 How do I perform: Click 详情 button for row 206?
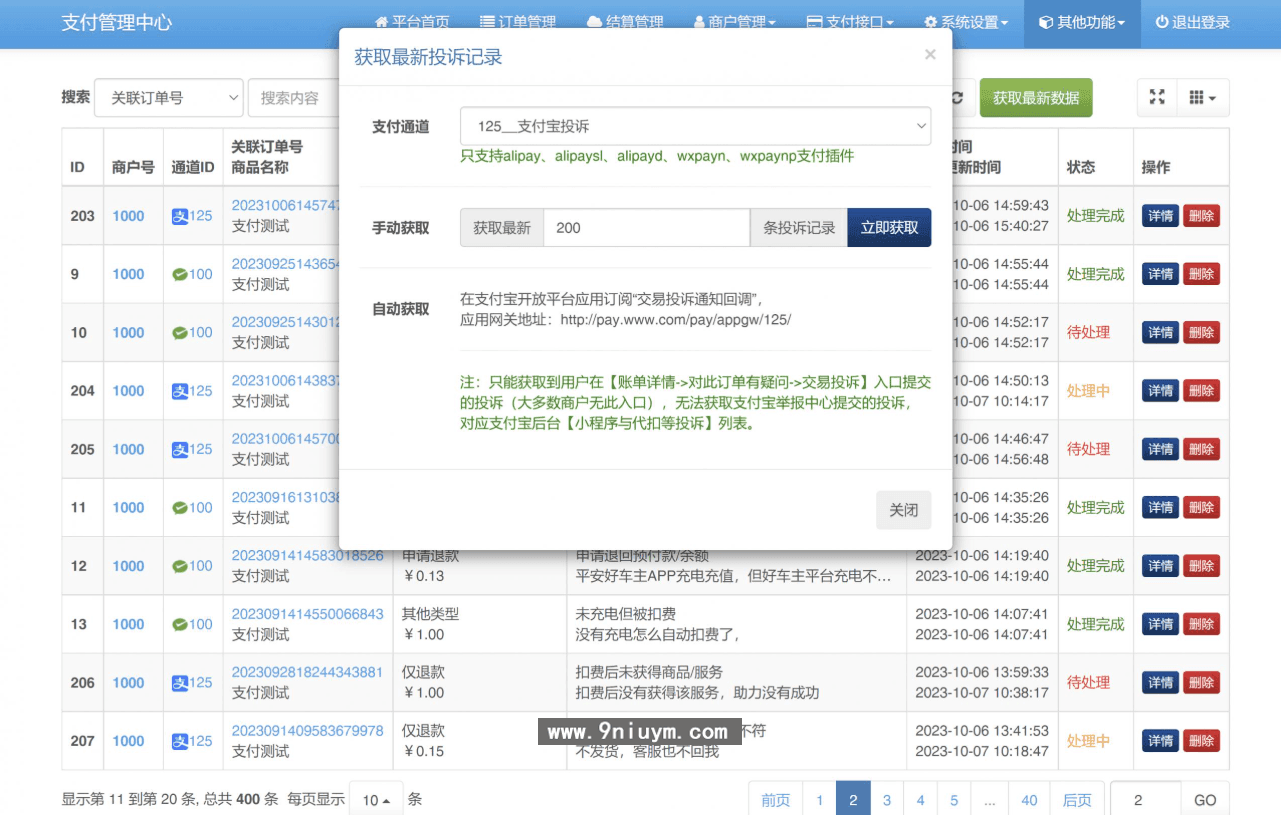1160,683
